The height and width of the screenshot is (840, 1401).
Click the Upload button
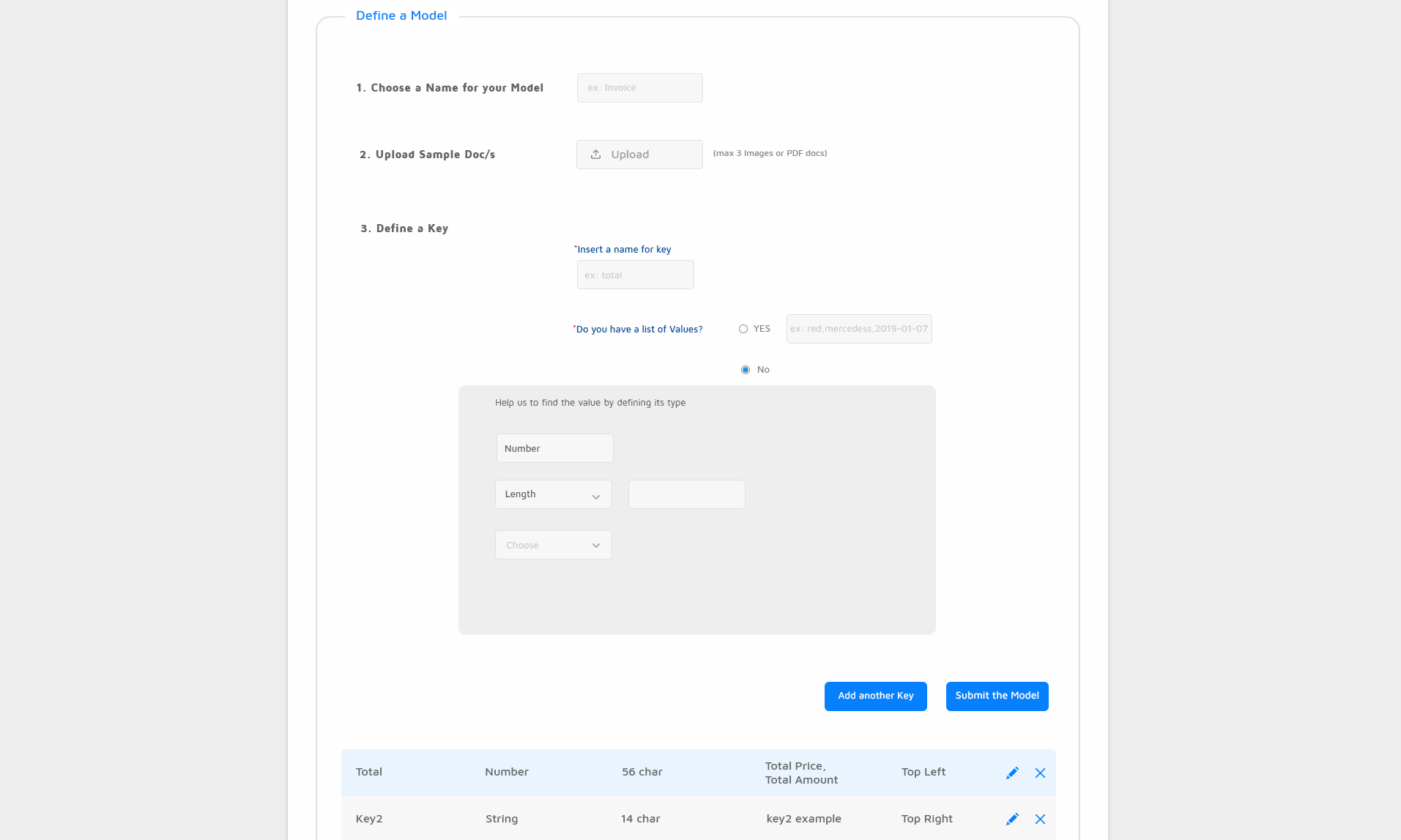pyautogui.click(x=639, y=154)
